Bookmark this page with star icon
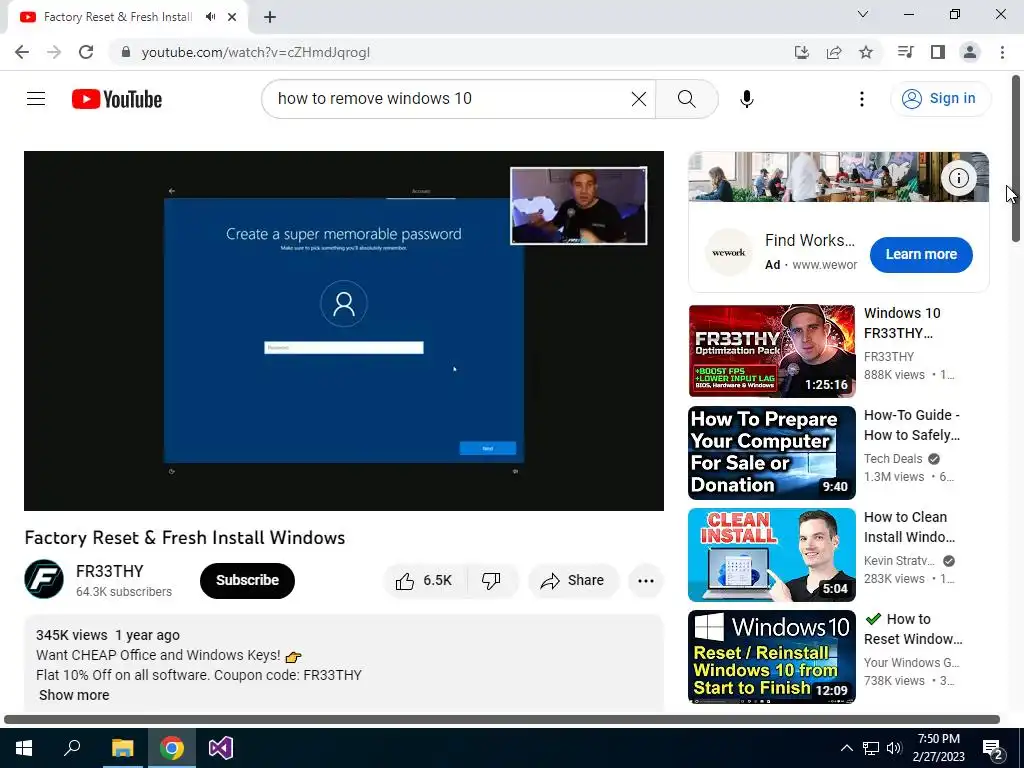Viewport: 1024px width, 768px height. click(x=865, y=52)
